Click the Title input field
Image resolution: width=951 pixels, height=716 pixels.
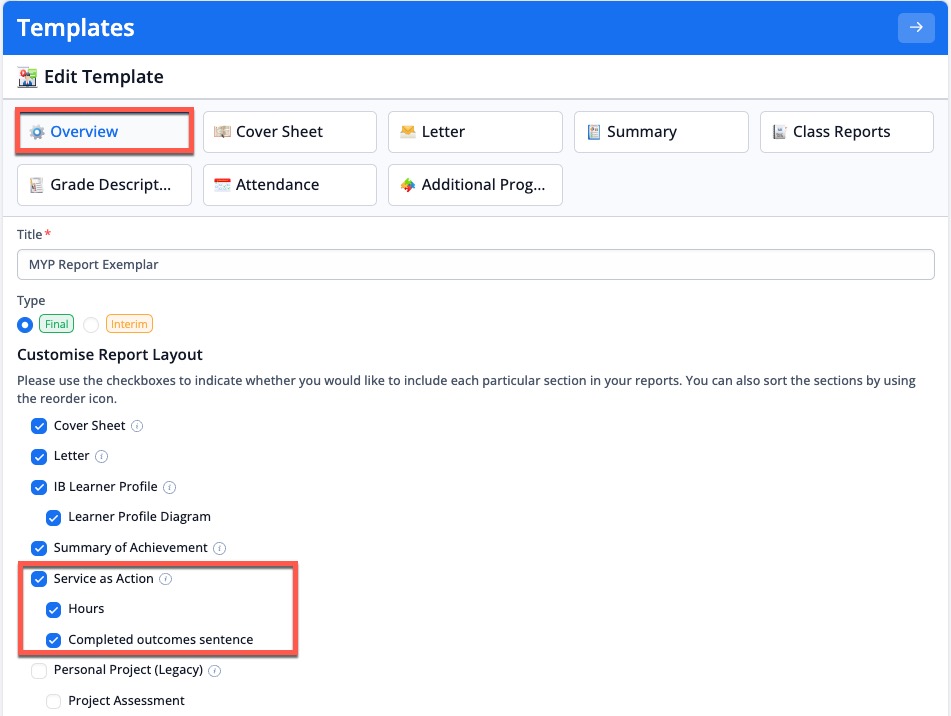coord(475,265)
